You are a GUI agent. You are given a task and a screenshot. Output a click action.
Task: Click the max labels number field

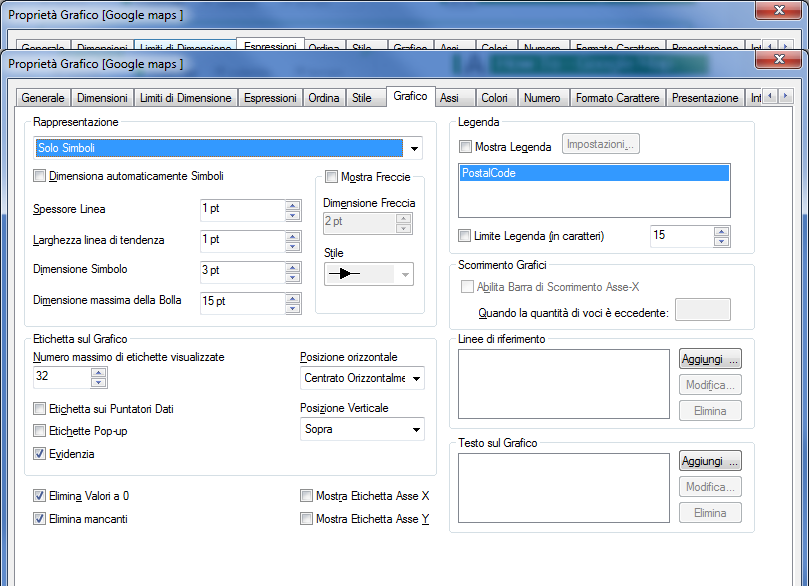pyautogui.click(x=62, y=377)
